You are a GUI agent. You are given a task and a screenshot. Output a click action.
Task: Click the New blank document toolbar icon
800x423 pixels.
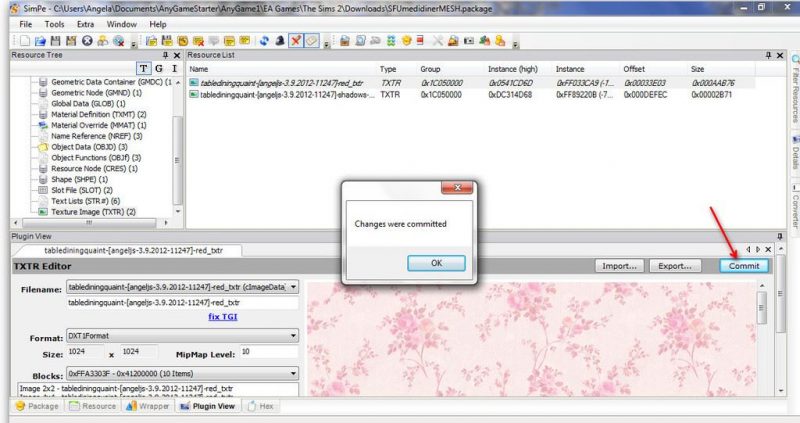[25, 41]
